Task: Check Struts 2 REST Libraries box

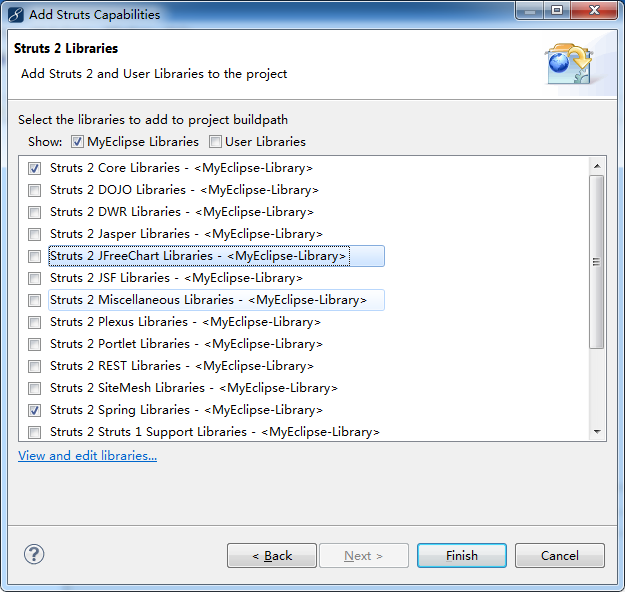Action: 35,366
